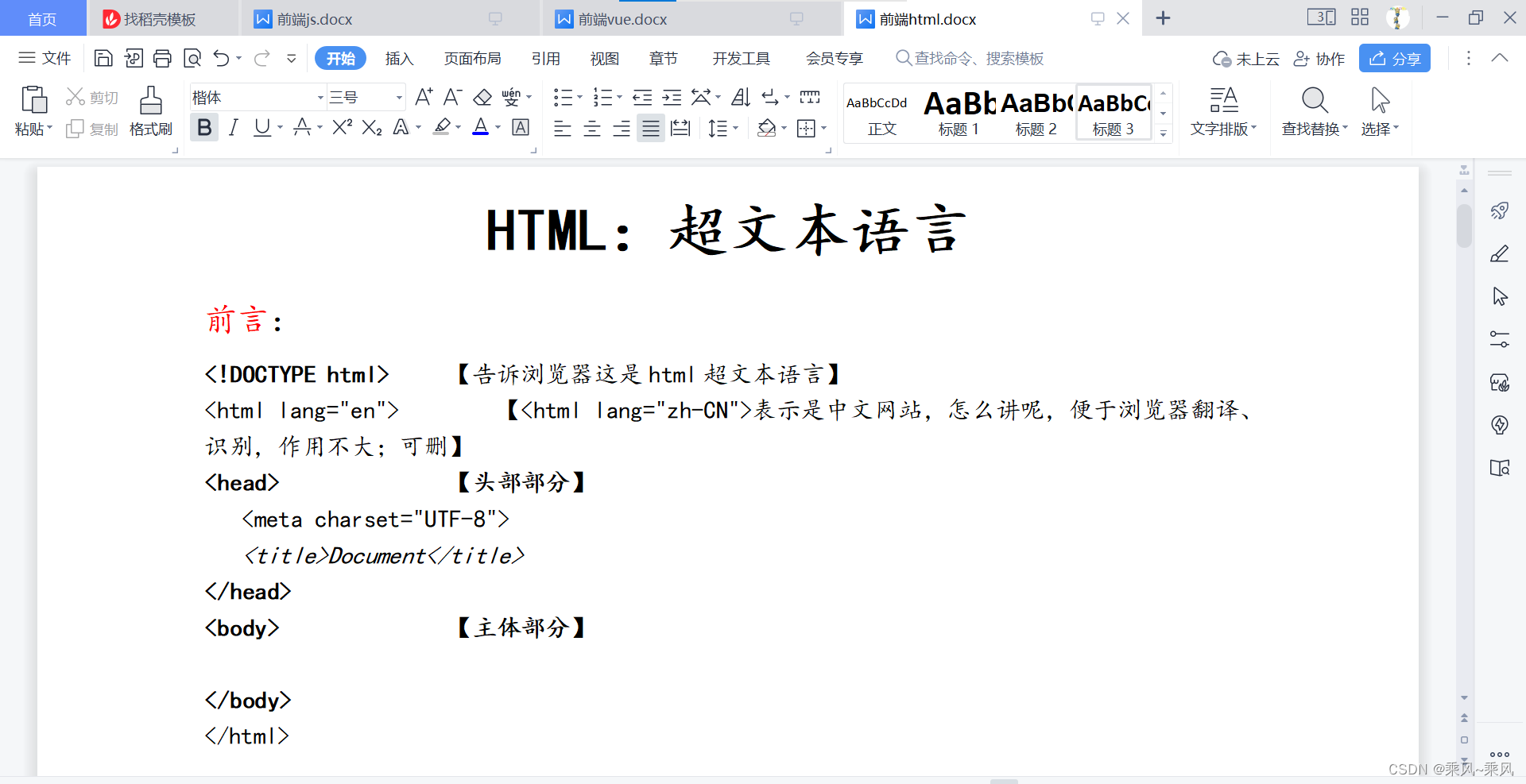Toggle strikethrough text formatting
The height and width of the screenshot is (784, 1526).
point(302,127)
